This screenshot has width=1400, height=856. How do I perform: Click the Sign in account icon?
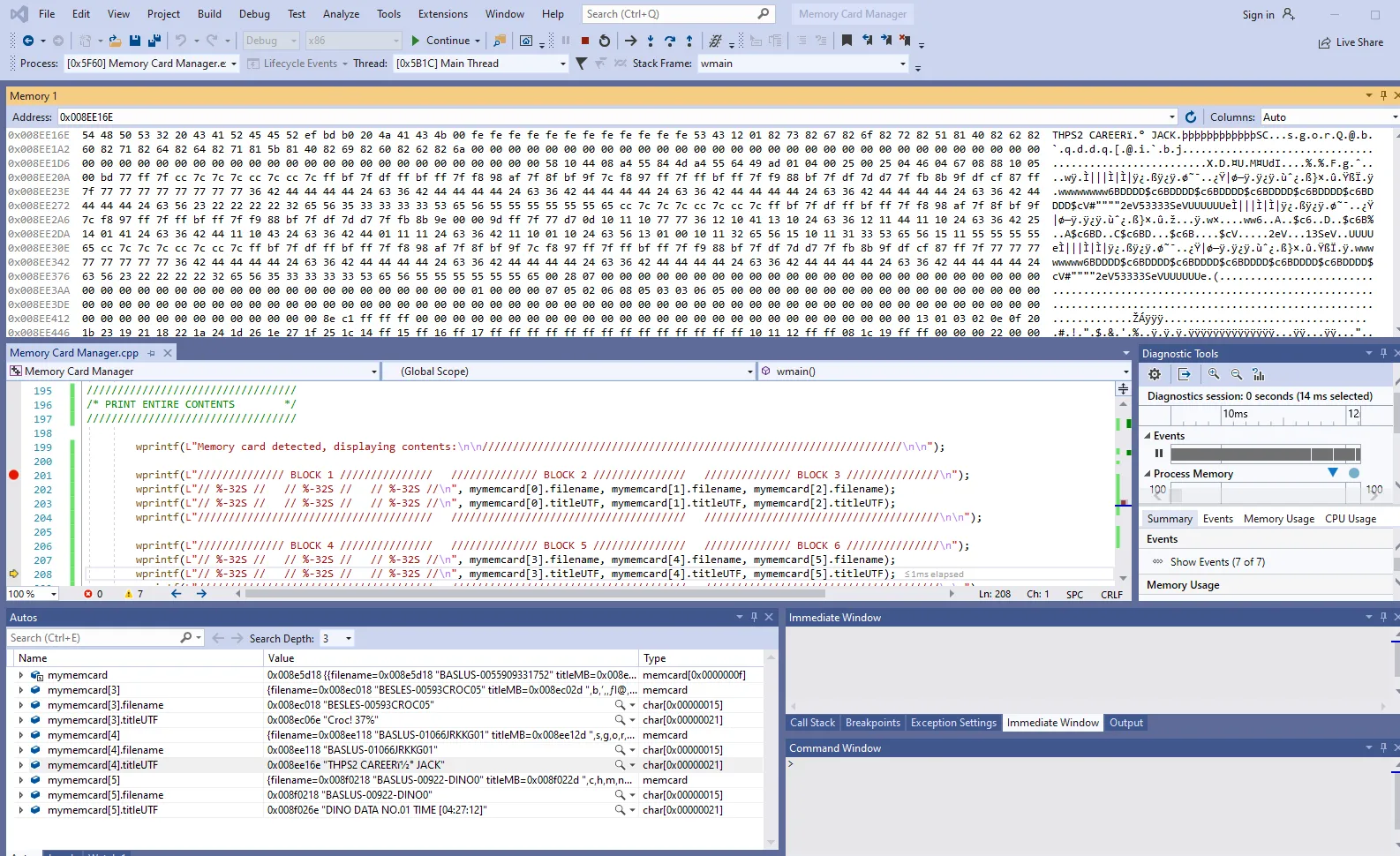[x=1289, y=14]
